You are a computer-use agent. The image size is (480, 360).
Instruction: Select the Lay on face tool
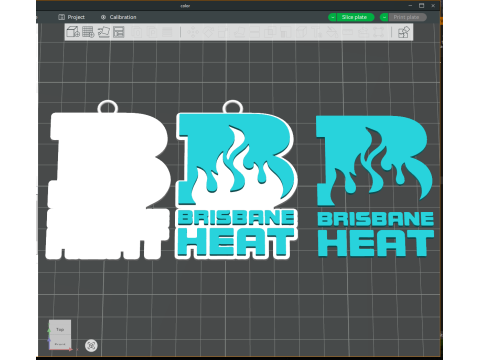[x=239, y=32]
